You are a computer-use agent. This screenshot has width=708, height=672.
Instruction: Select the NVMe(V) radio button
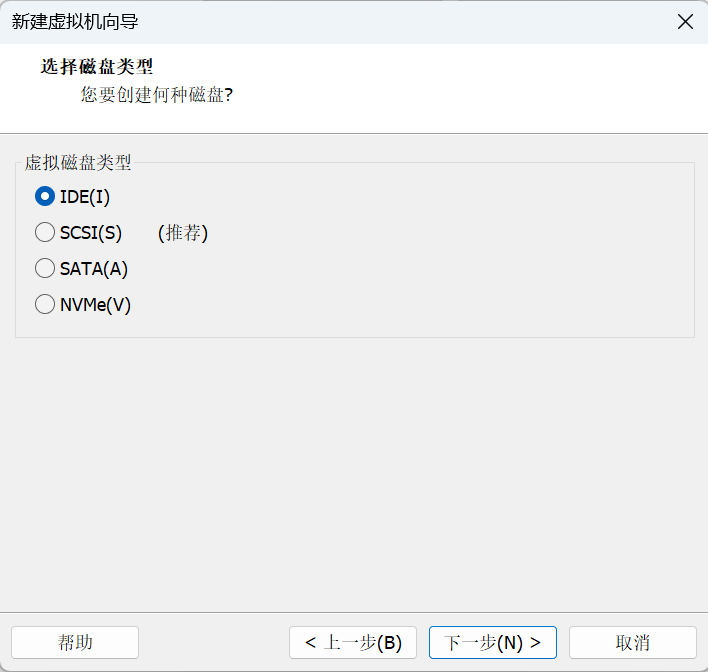coord(45,304)
